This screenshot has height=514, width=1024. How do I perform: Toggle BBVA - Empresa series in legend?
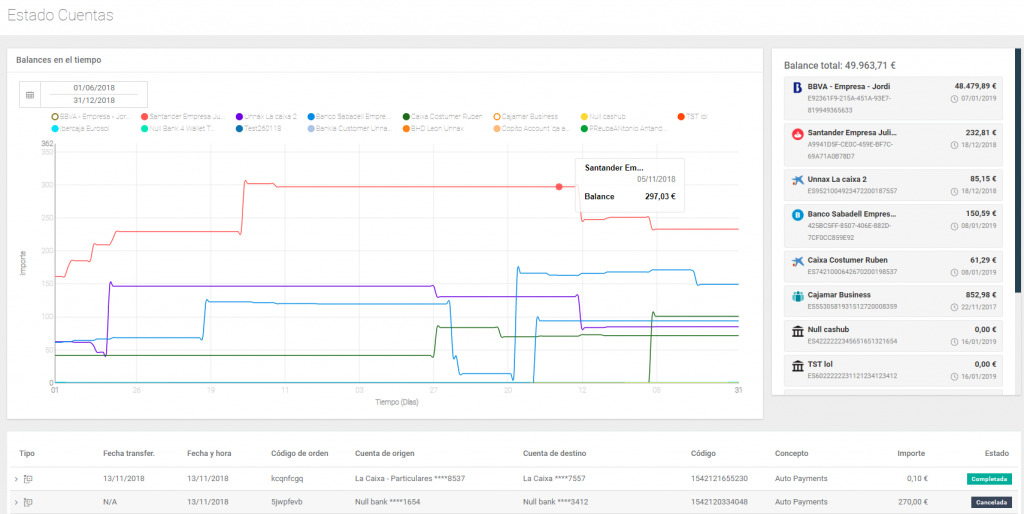click(x=90, y=116)
